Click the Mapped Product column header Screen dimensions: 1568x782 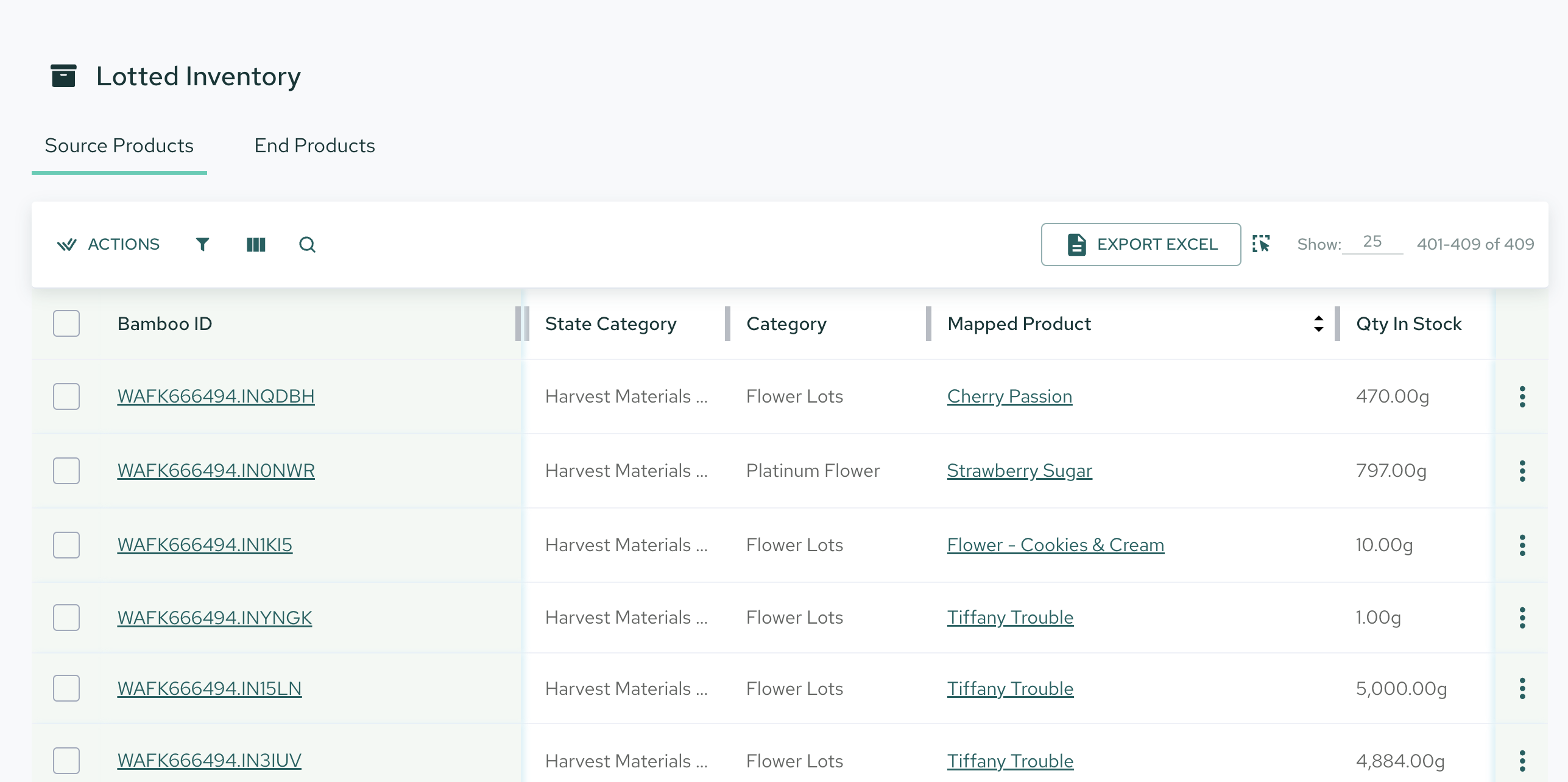click(x=1019, y=323)
